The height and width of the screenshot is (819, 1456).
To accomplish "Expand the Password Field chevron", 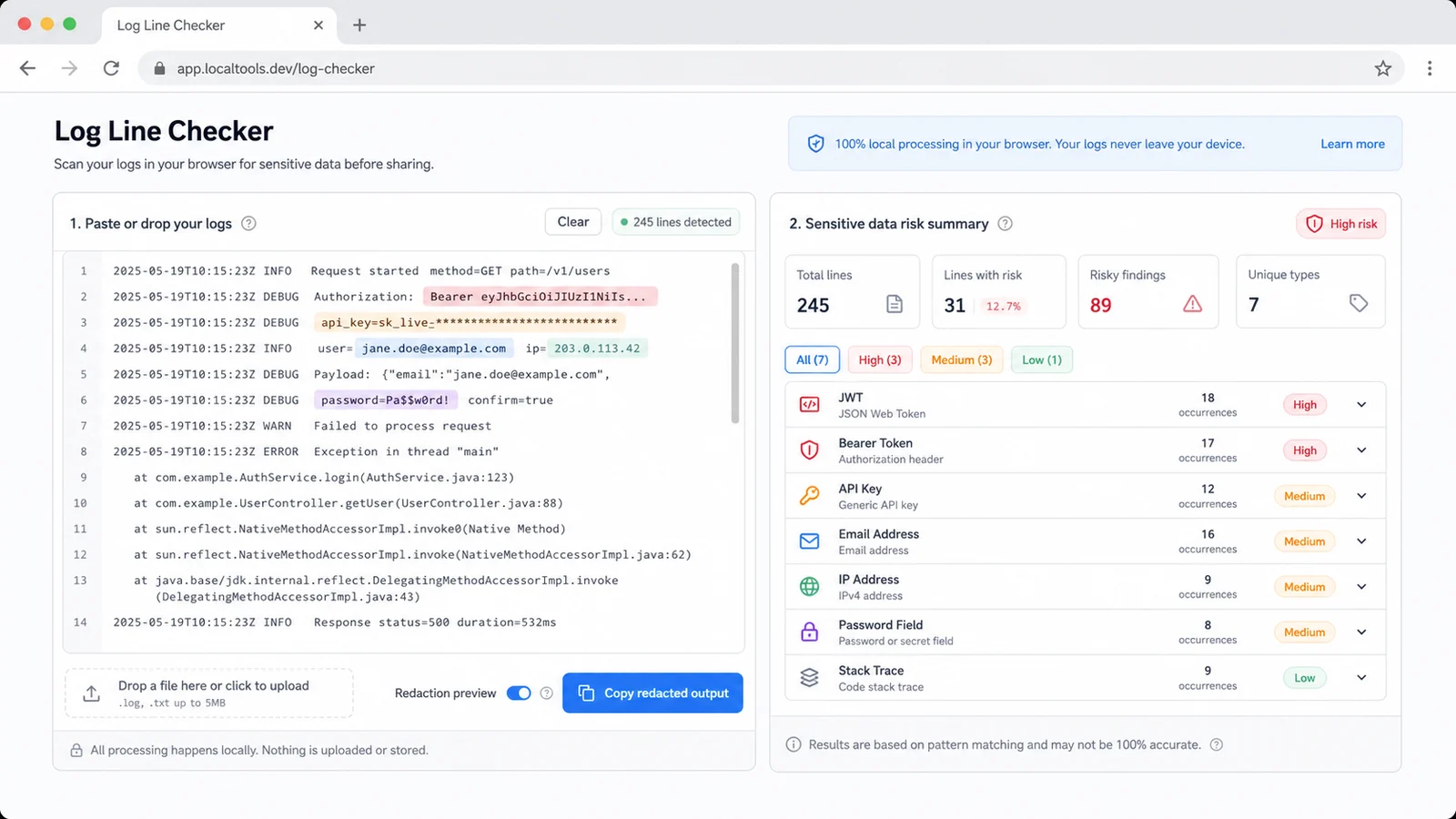I will coord(1362,632).
